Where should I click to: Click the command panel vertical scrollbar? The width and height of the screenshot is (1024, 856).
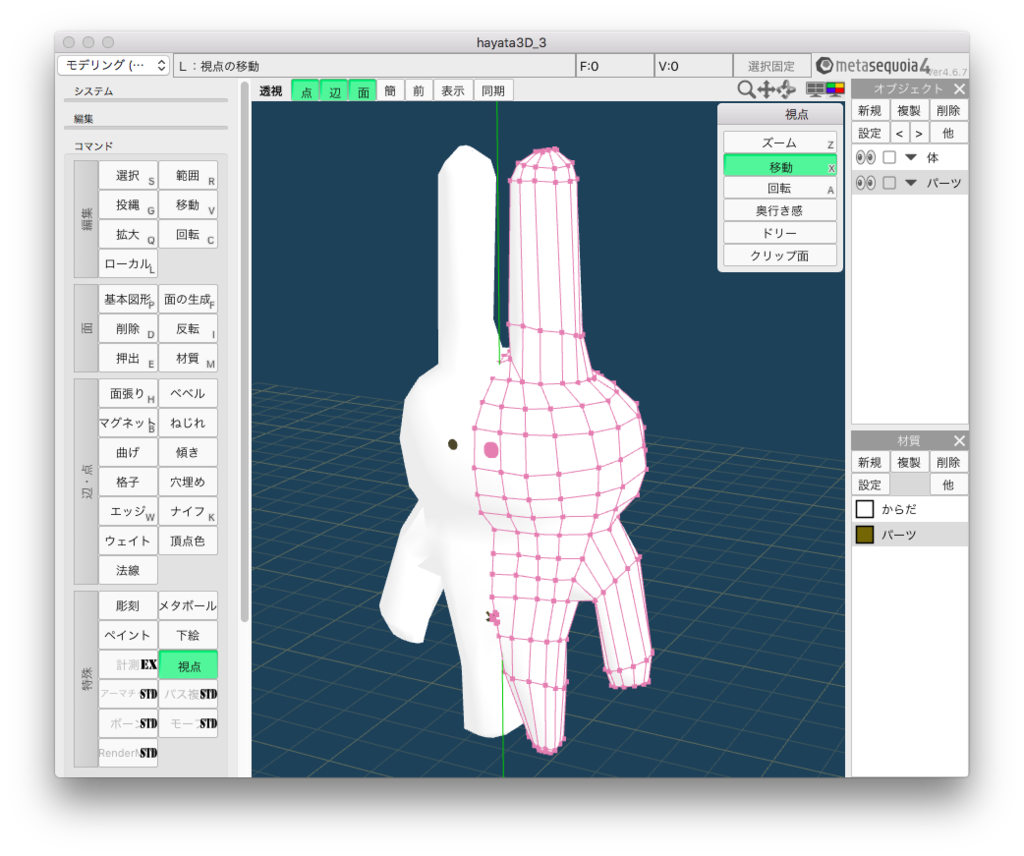244,353
